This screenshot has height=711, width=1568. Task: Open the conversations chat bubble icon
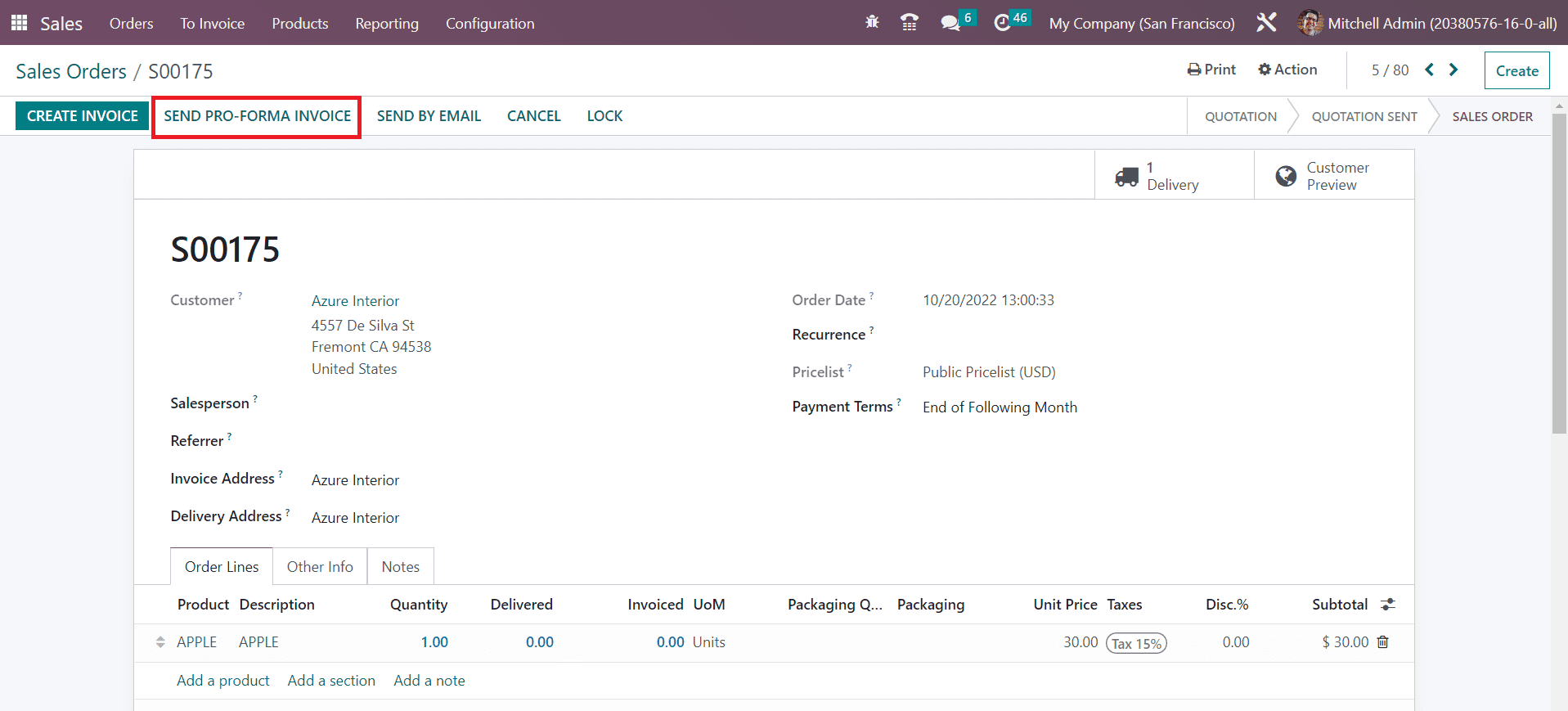click(950, 23)
